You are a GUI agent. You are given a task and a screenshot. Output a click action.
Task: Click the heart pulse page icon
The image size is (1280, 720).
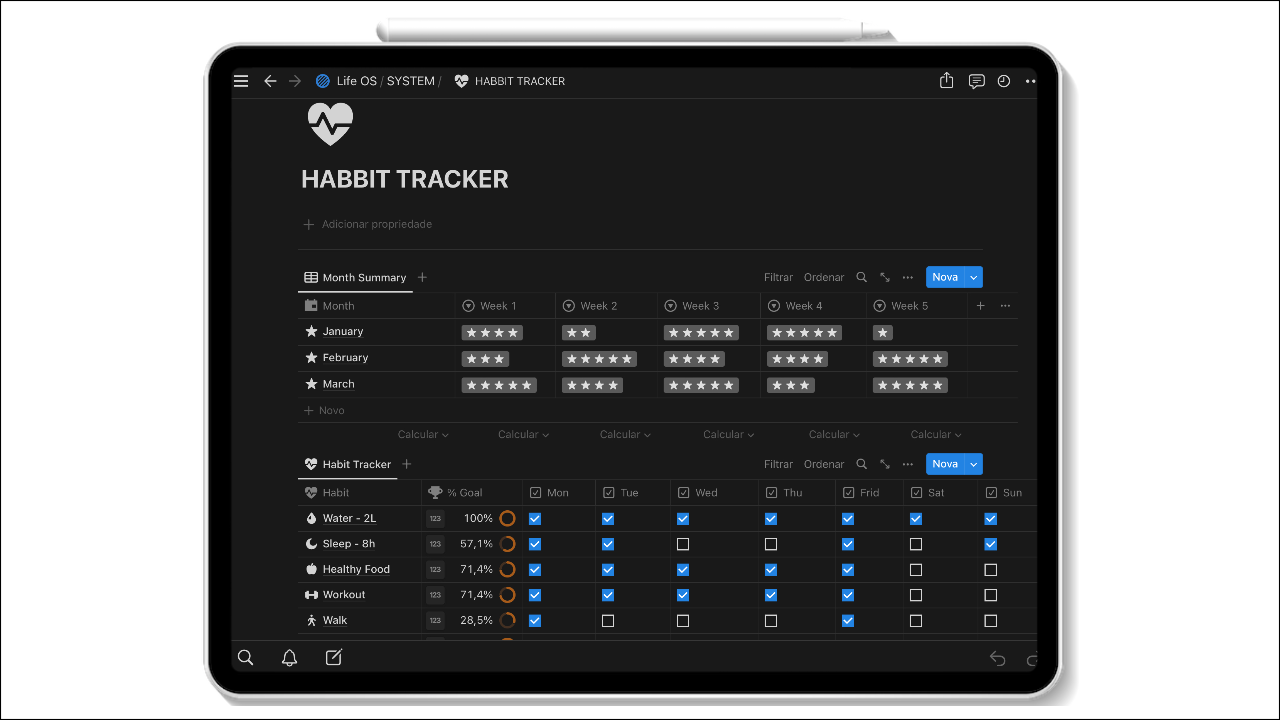(x=330, y=124)
